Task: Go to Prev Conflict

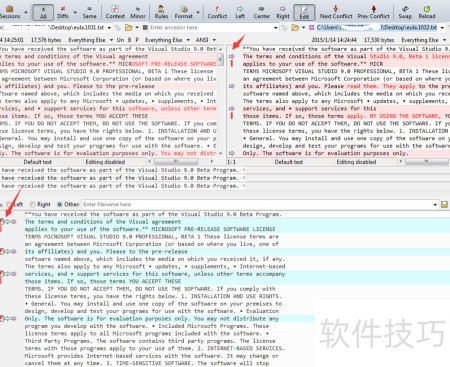Action: [373, 12]
